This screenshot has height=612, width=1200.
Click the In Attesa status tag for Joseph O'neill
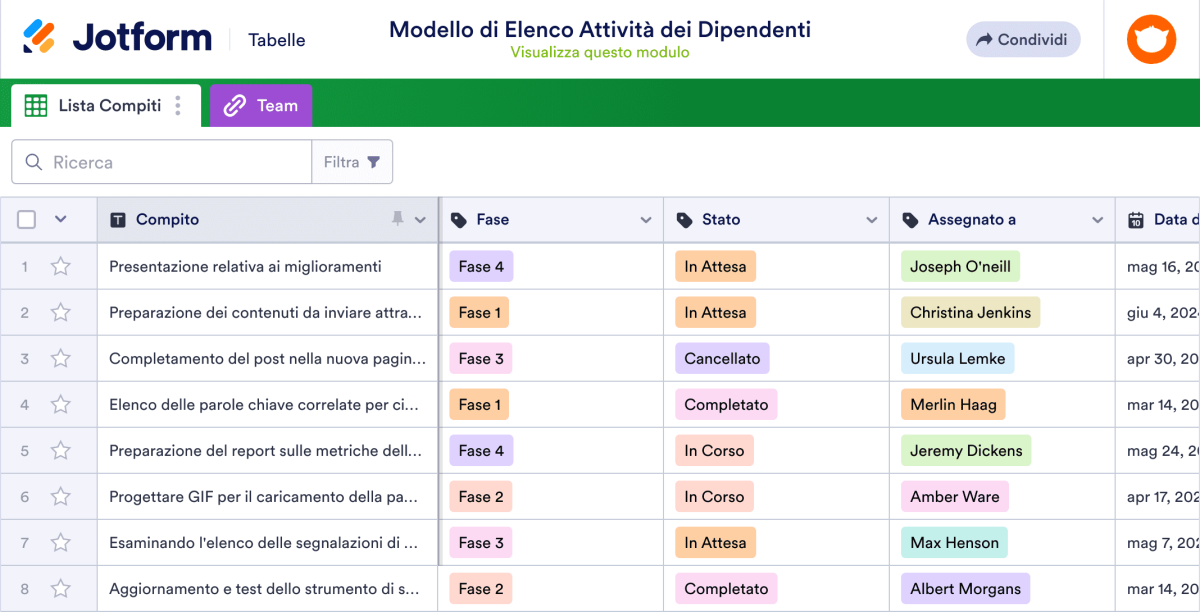715,266
